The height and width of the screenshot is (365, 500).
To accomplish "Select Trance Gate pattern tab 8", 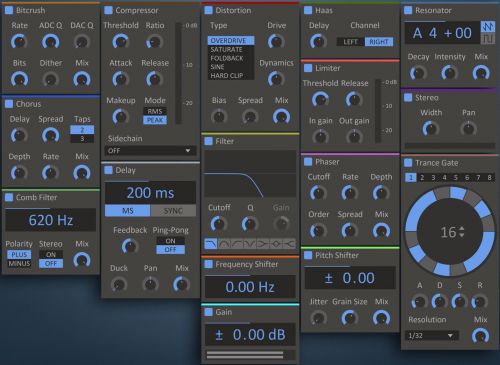I will (489, 177).
